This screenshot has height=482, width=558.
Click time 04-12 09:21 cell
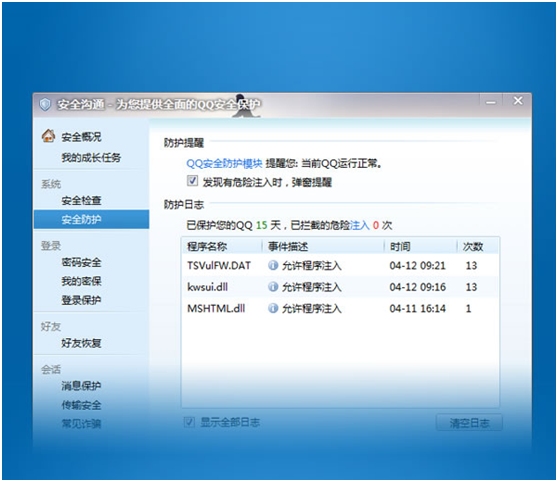[x=417, y=266]
